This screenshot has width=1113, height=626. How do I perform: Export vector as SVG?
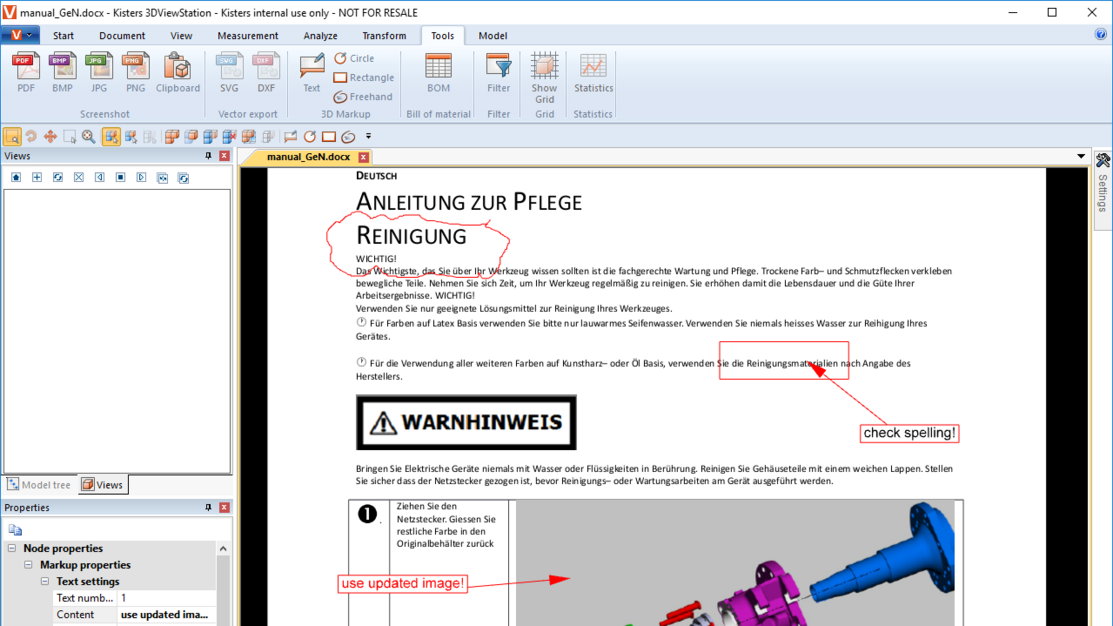tap(229, 72)
